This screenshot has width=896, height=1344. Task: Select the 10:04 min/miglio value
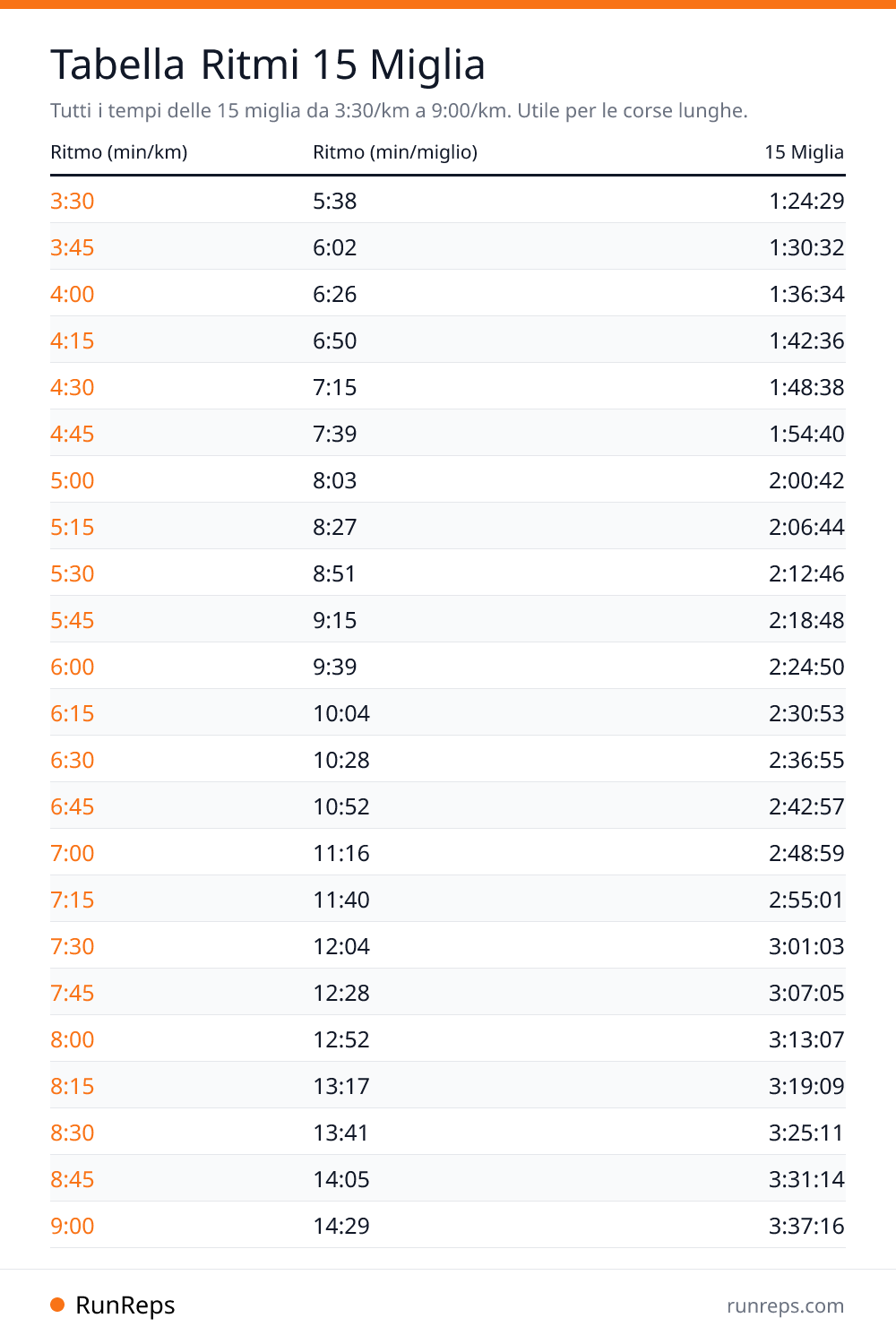[x=341, y=713]
